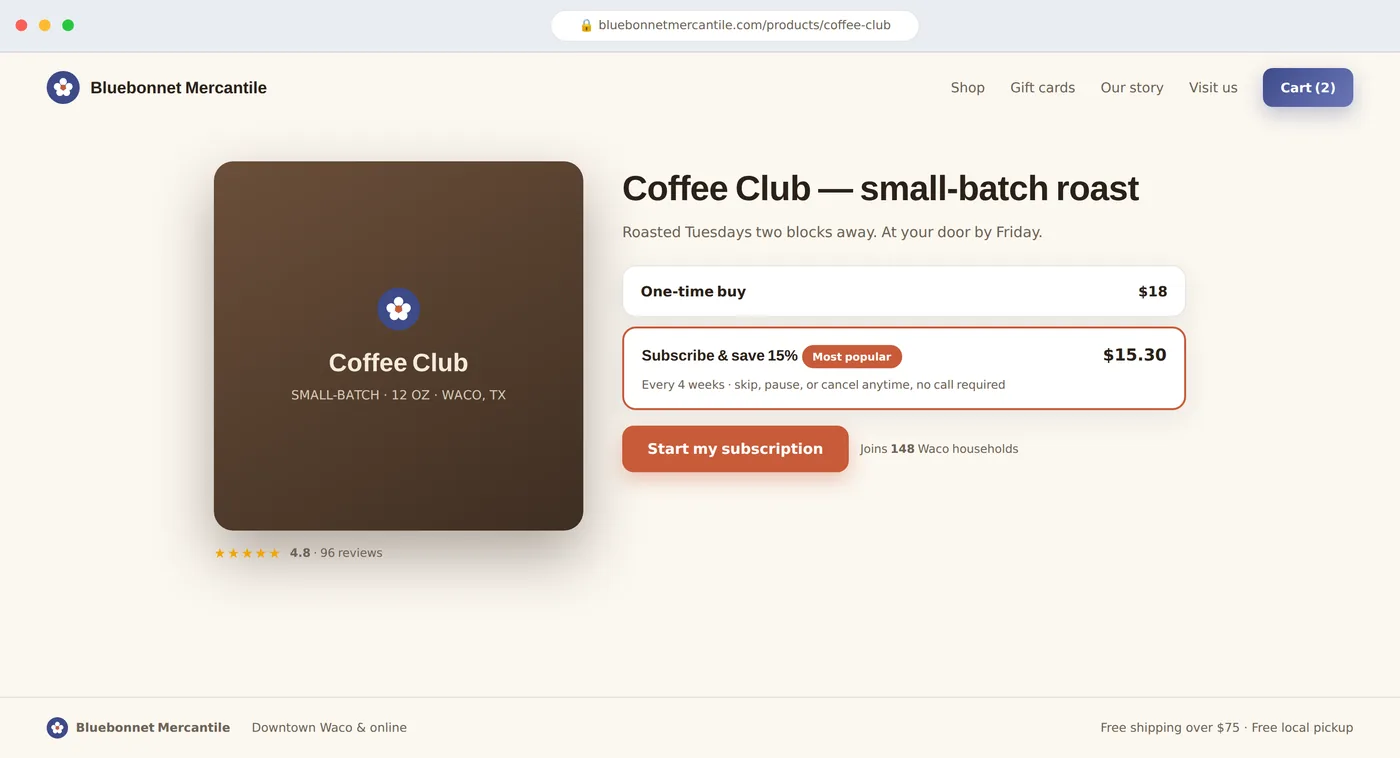Choose the Subscribe & save 15% option
Image resolution: width=1400 pixels, height=758 pixels.
[x=904, y=368]
